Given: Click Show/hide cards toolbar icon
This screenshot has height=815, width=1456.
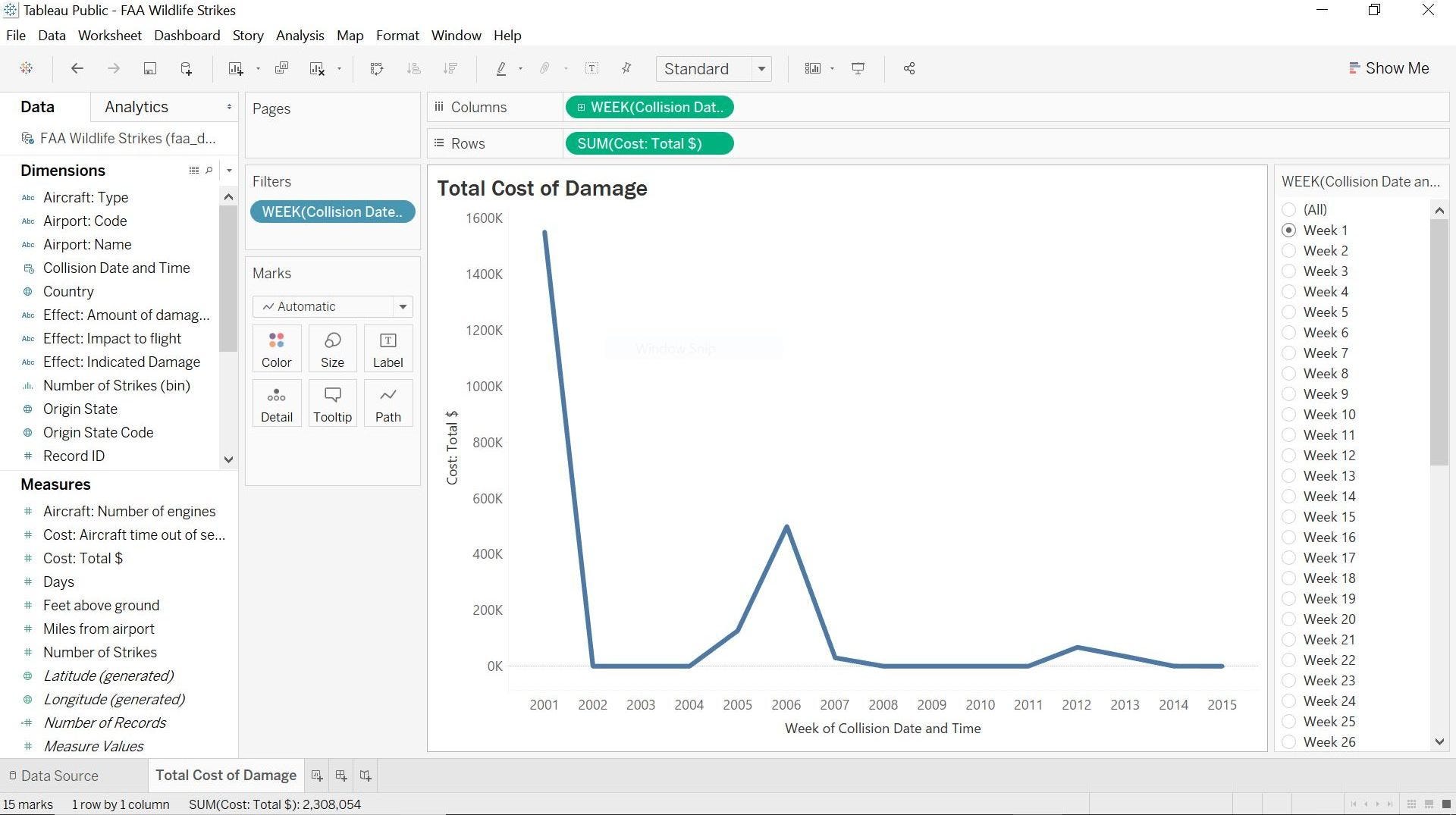Looking at the screenshot, I should (x=812, y=68).
